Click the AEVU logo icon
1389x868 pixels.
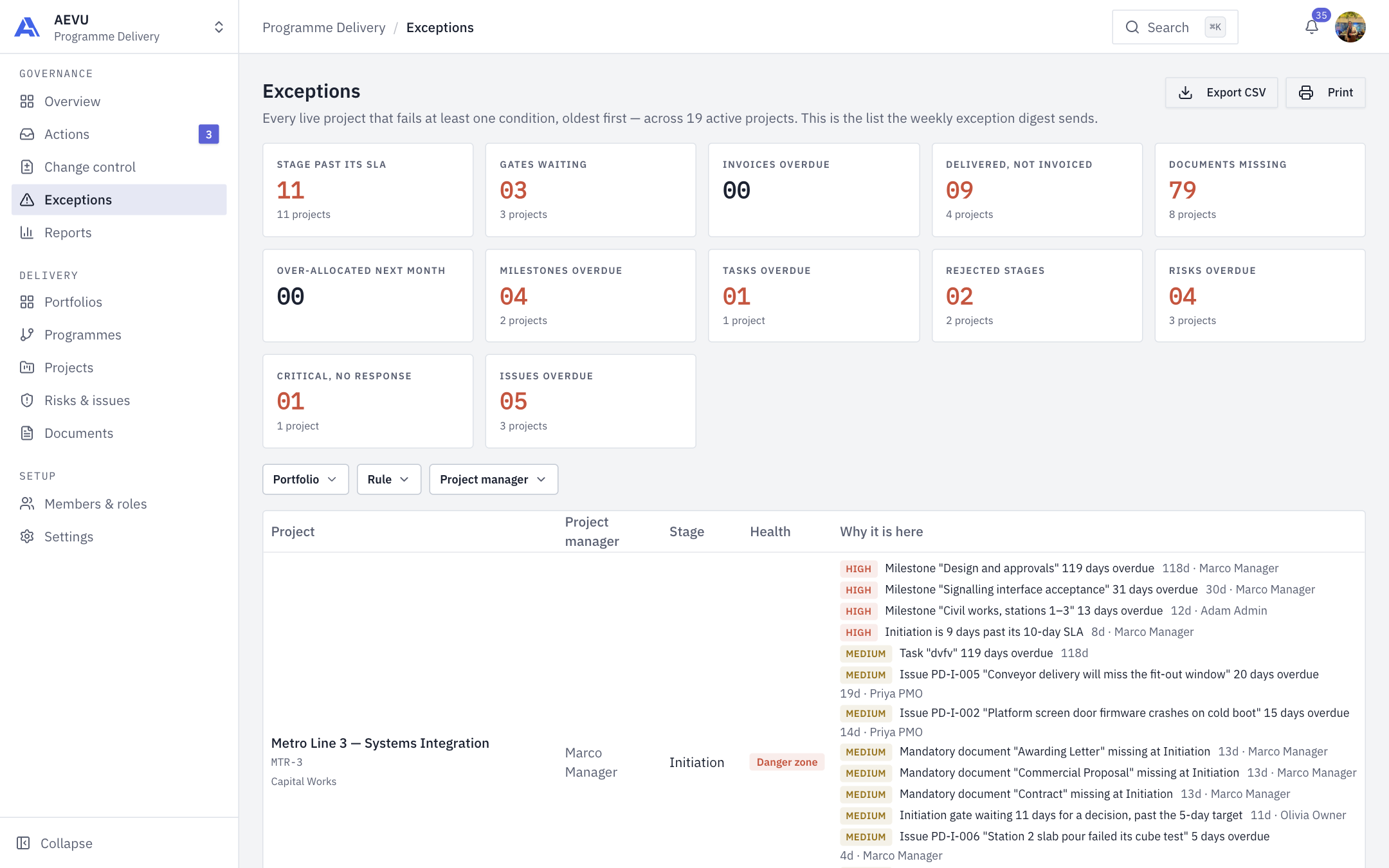pyautogui.click(x=27, y=28)
